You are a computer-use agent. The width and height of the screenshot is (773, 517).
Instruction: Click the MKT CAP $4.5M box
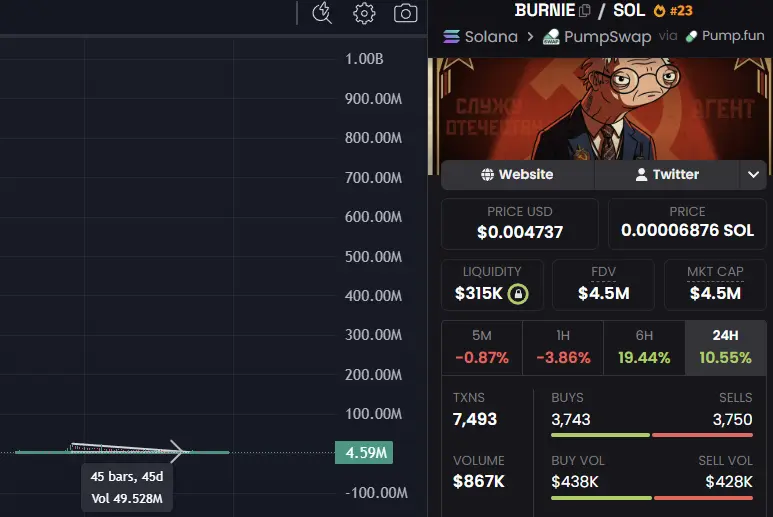(715, 285)
